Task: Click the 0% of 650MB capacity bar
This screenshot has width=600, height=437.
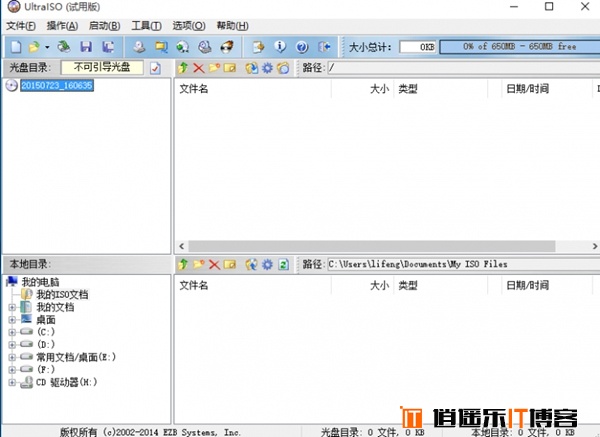Action: [x=520, y=47]
